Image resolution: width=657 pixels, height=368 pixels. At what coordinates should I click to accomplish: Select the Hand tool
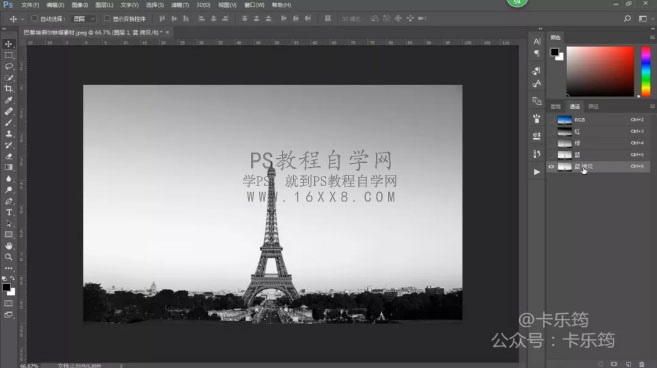[x=8, y=246]
